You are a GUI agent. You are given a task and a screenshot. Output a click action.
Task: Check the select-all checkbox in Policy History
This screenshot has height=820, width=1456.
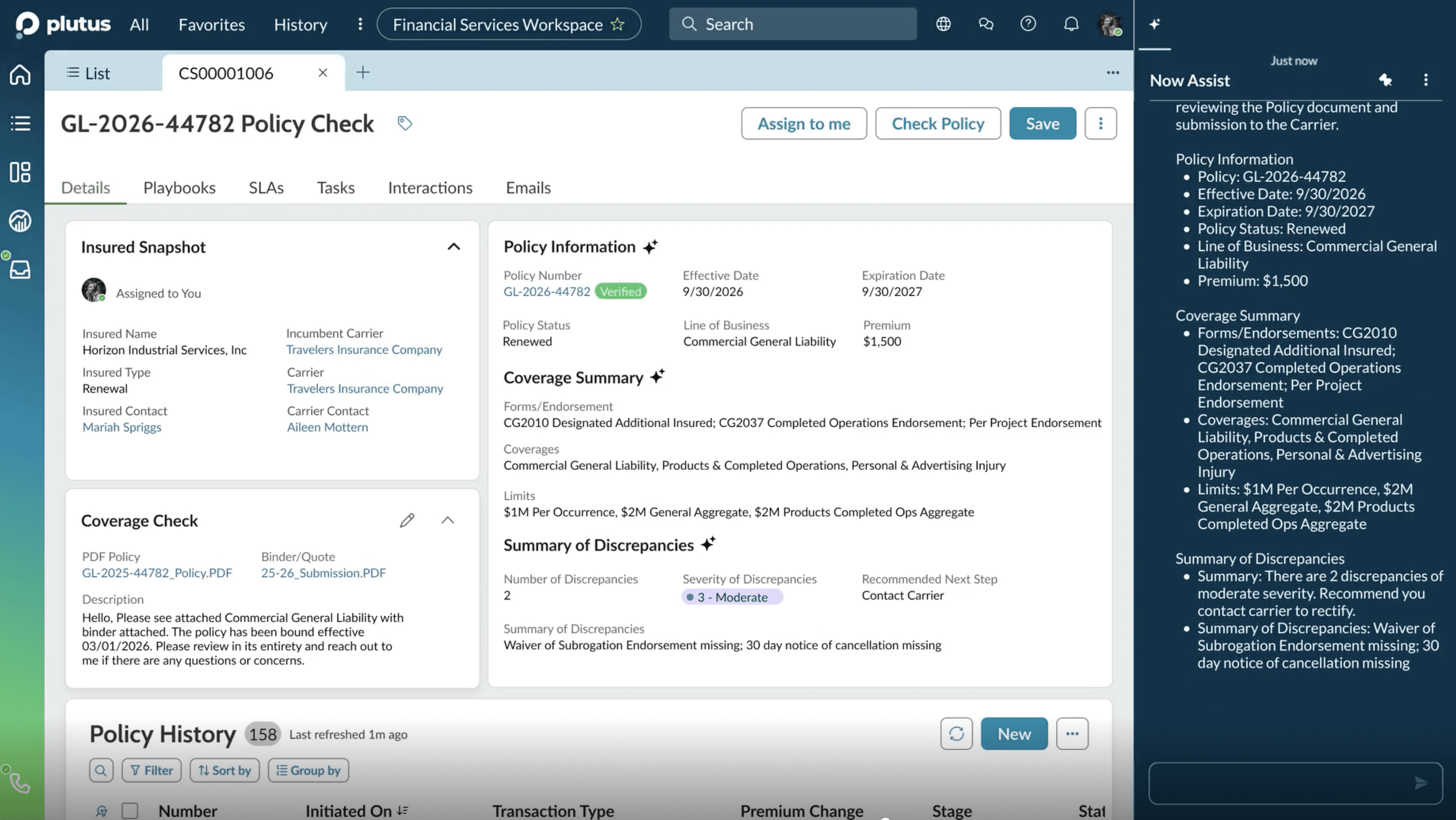[130, 810]
